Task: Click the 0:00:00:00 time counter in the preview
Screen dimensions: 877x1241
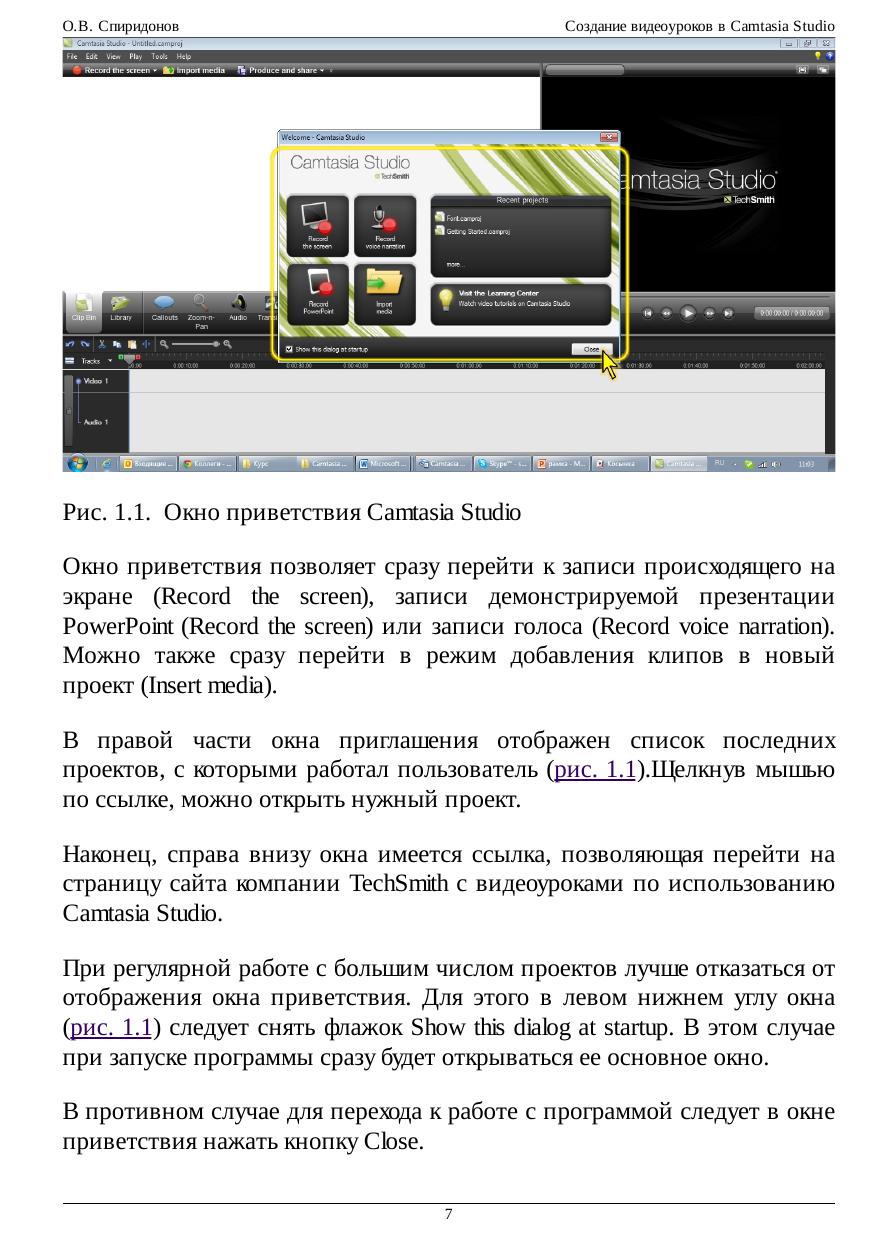Action: (790, 313)
